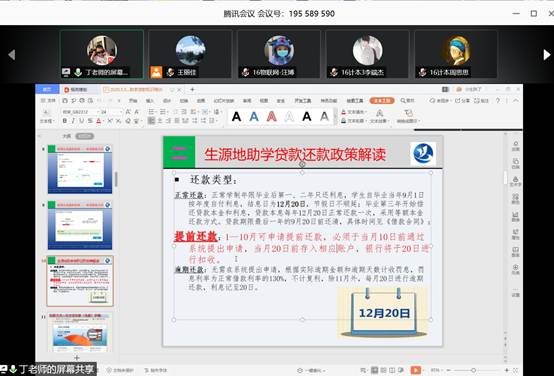
Task: Collapse the ribbon with the chevron
Action: click(515, 101)
